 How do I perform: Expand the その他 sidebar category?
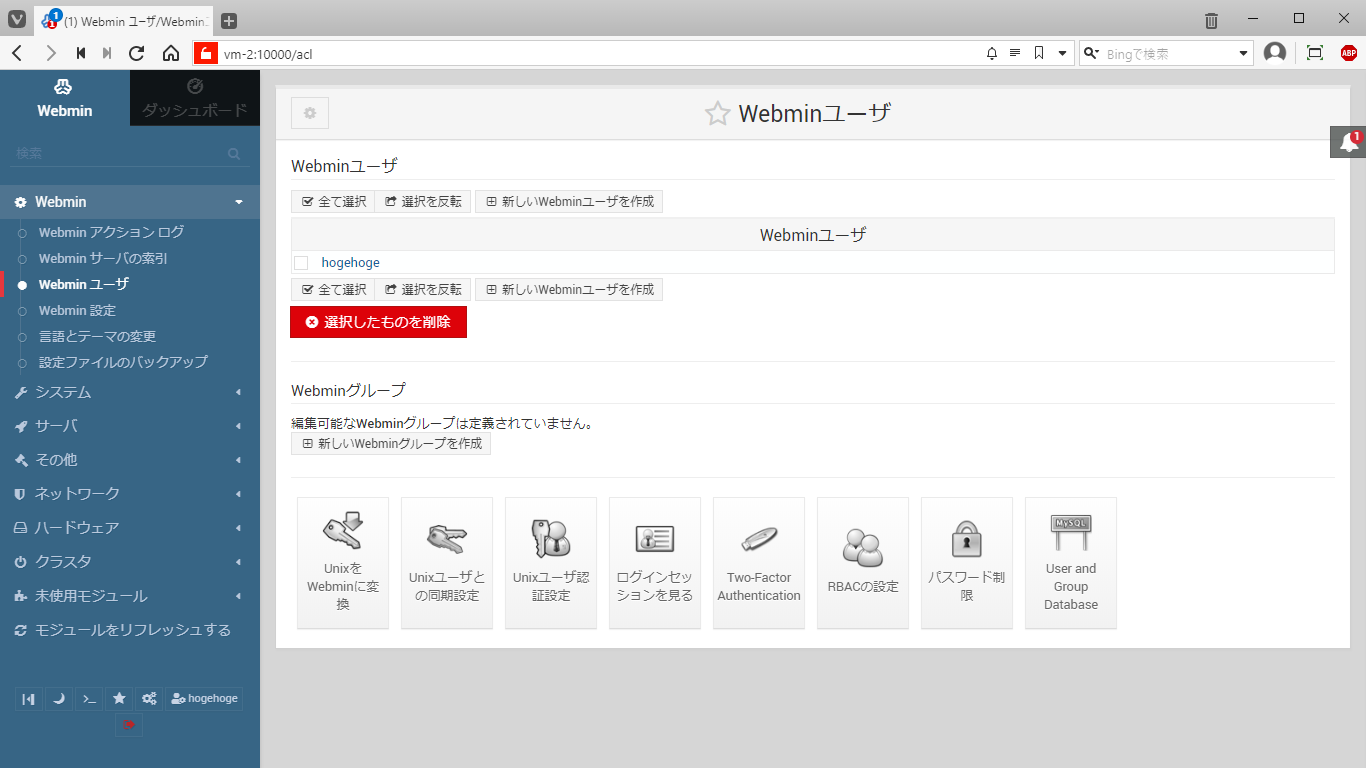click(130, 460)
